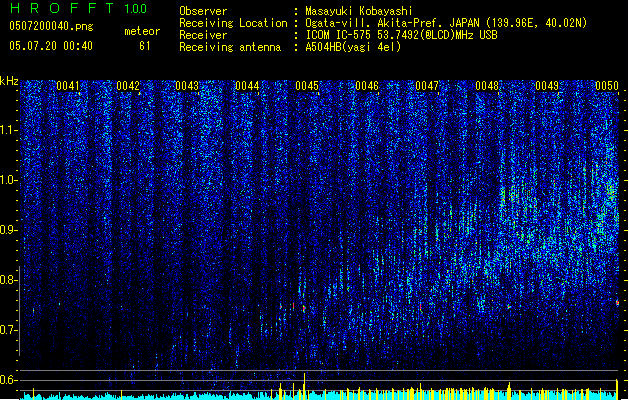Click the 0047 time marker
629x400 pixels.
(427, 86)
